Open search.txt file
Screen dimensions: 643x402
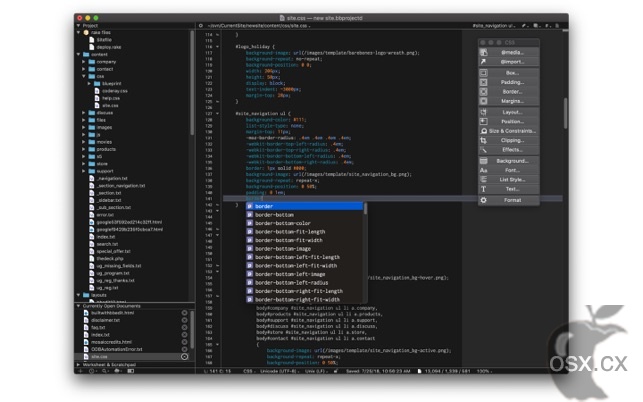107,244
